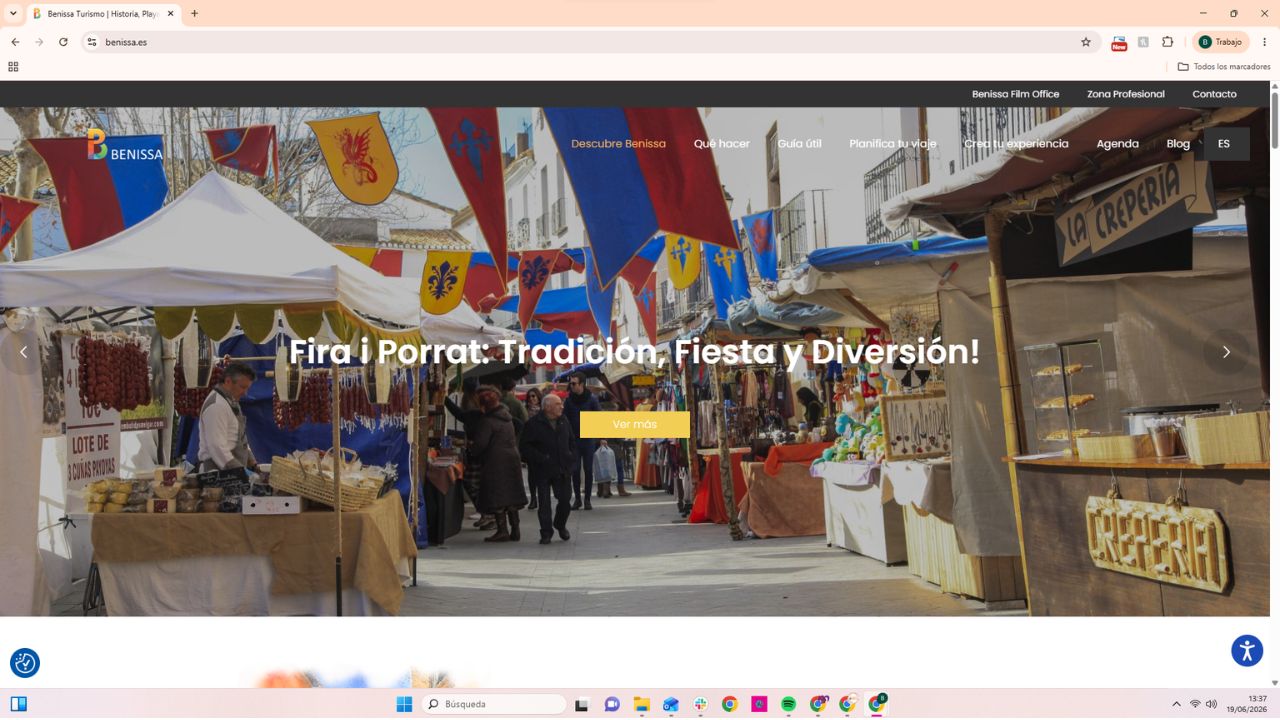Open Teams chat icon in taskbar
The width and height of the screenshot is (1280, 720).
612,704
